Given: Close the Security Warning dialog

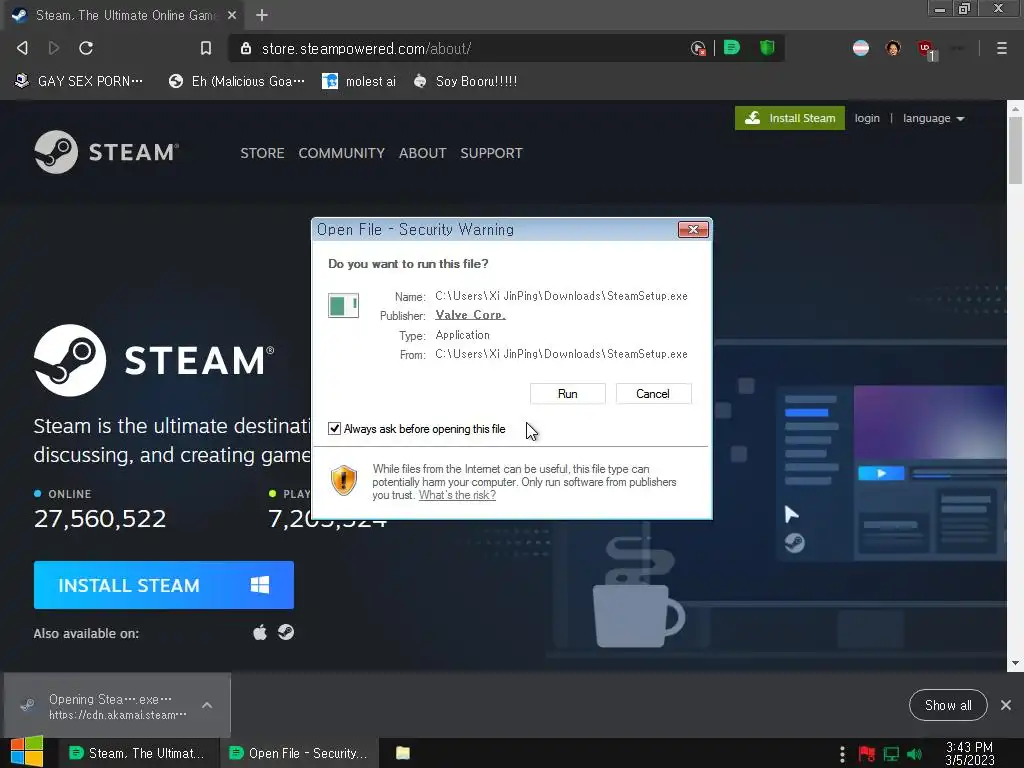Looking at the screenshot, I should tap(694, 229).
